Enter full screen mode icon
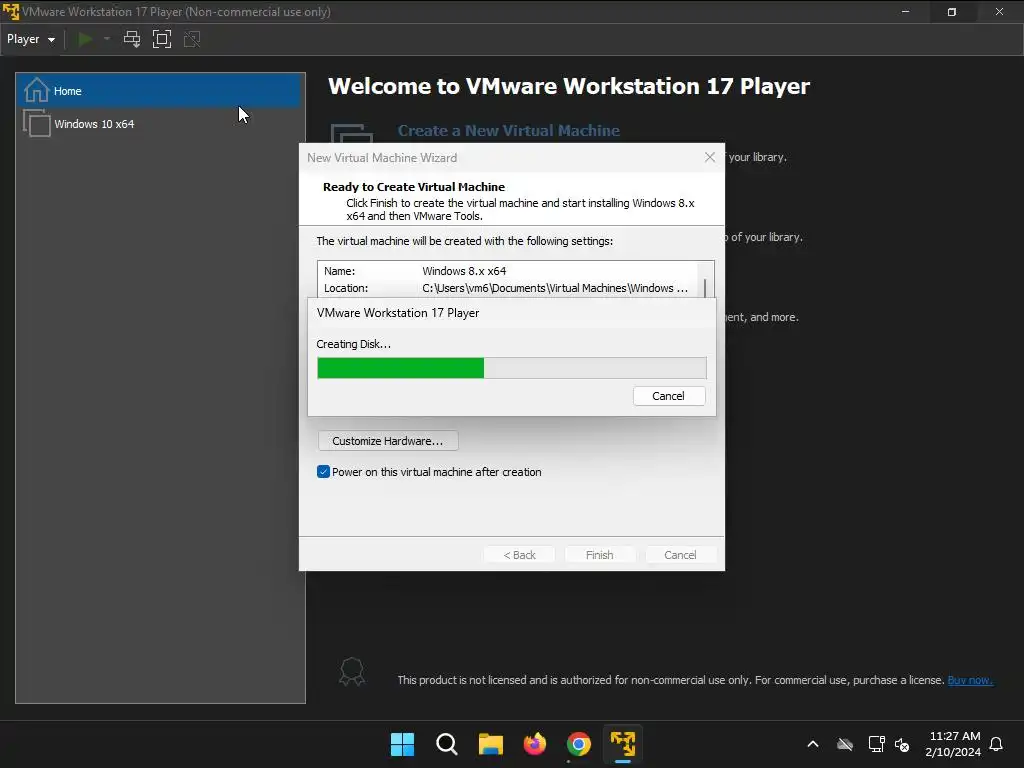Screen dimensions: 1024x768 tap(162, 39)
